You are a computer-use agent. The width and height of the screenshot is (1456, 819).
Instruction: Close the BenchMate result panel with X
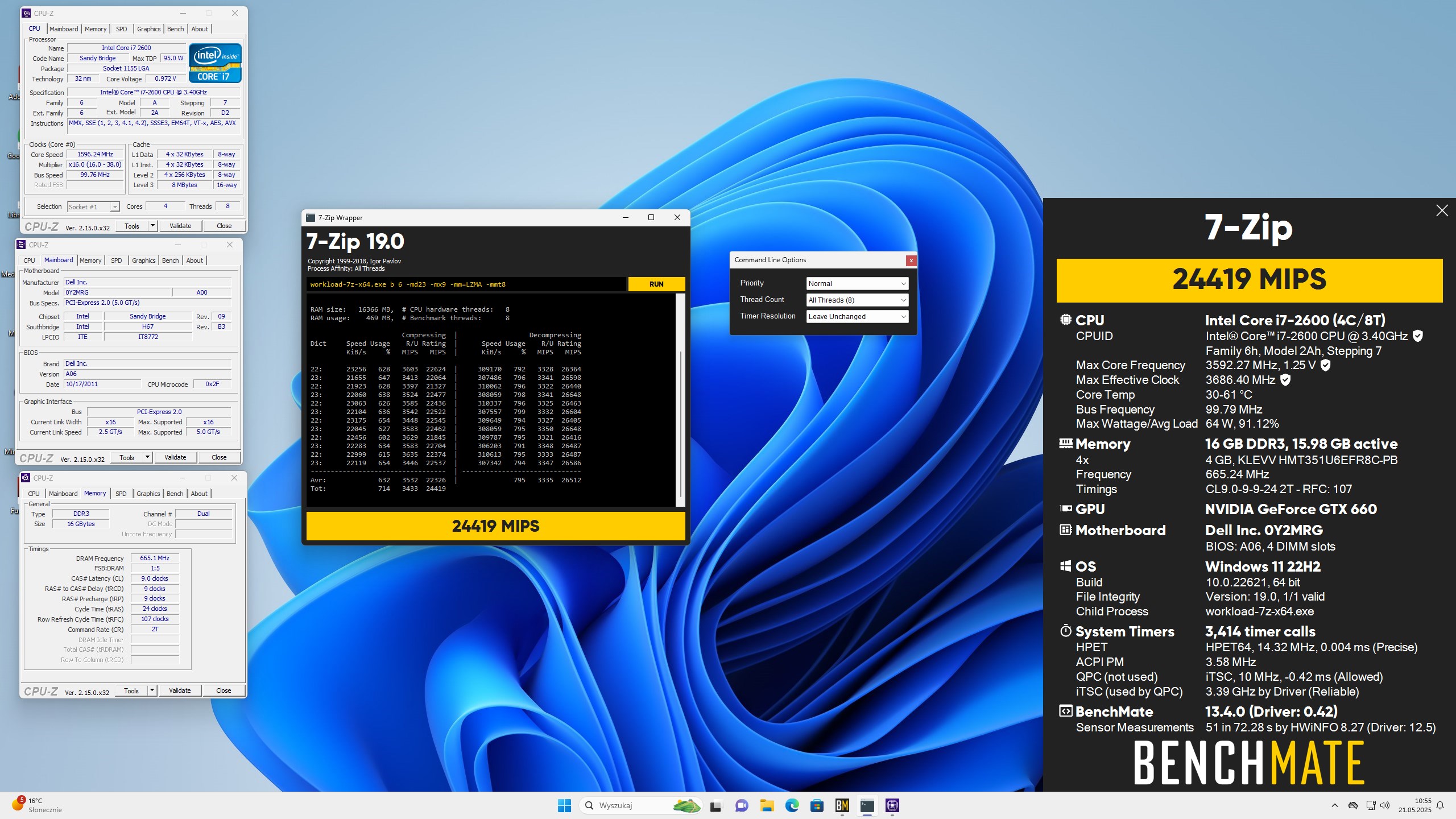tap(1442, 210)
